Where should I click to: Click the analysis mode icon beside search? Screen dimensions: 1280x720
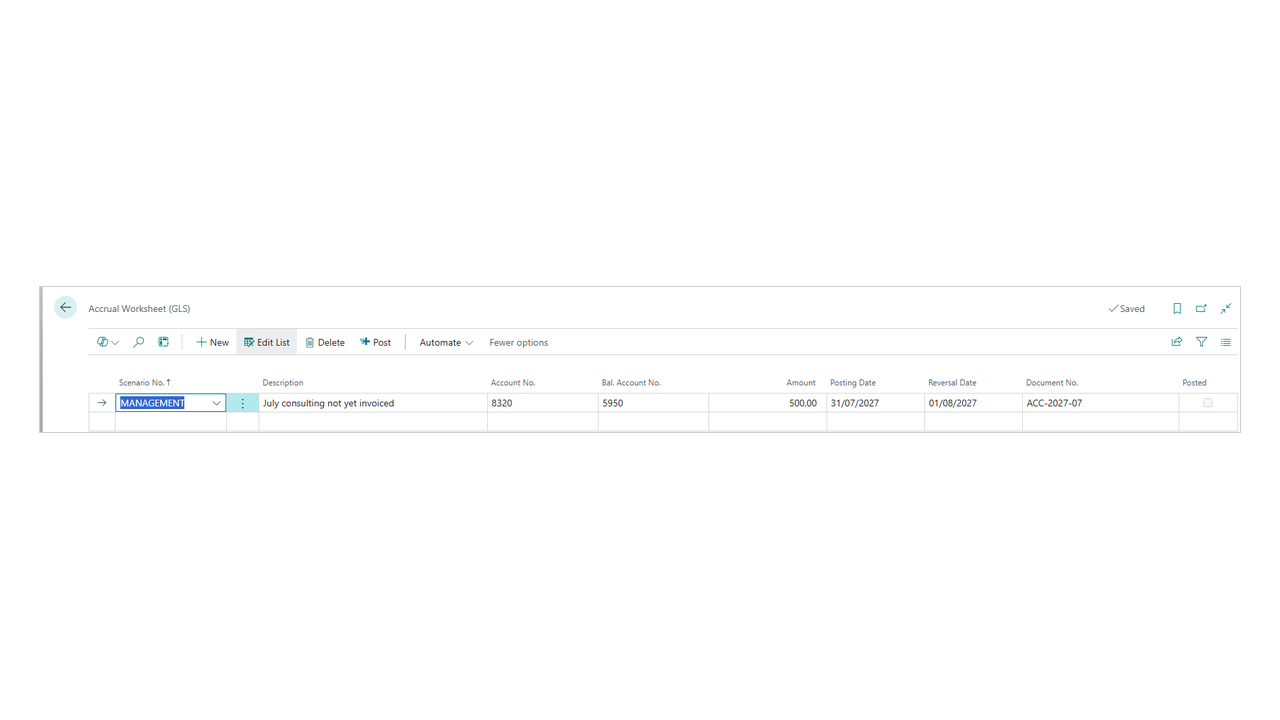164,342
